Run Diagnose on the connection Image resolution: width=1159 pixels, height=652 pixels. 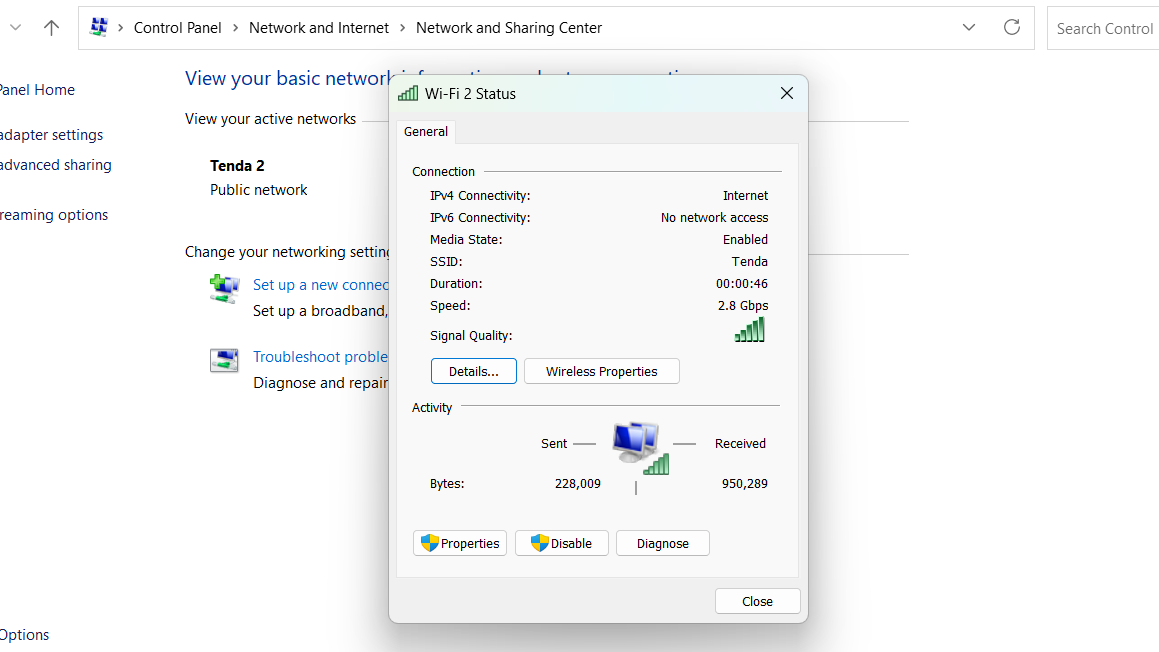663,543
